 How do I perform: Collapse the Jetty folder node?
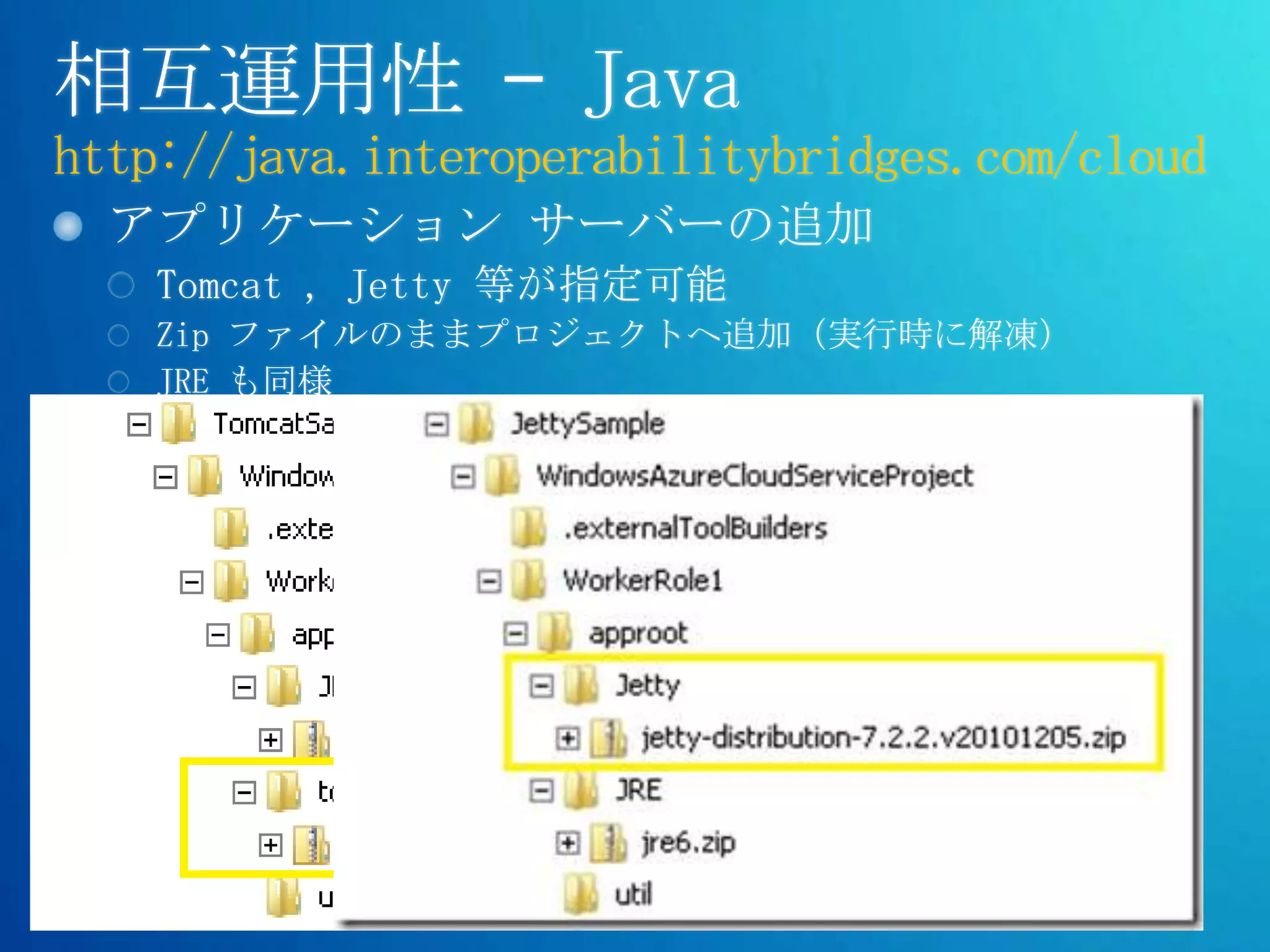click(541, 686)
